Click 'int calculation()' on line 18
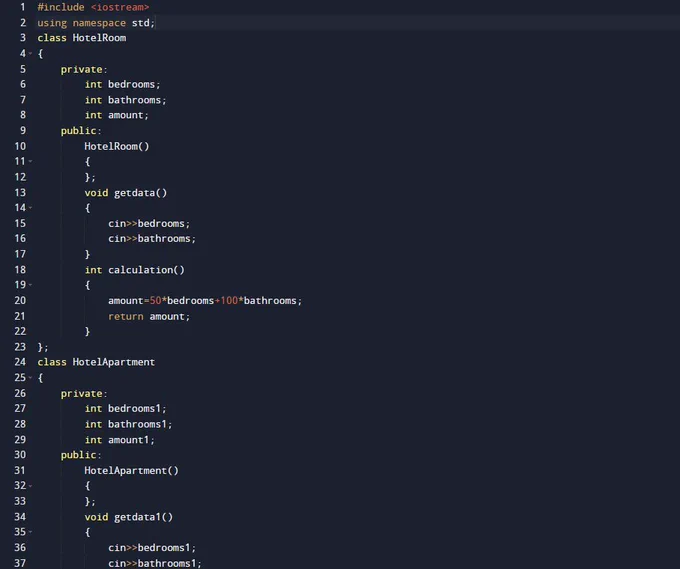Viewport: 680px width, 569px height. click(134, 270)
